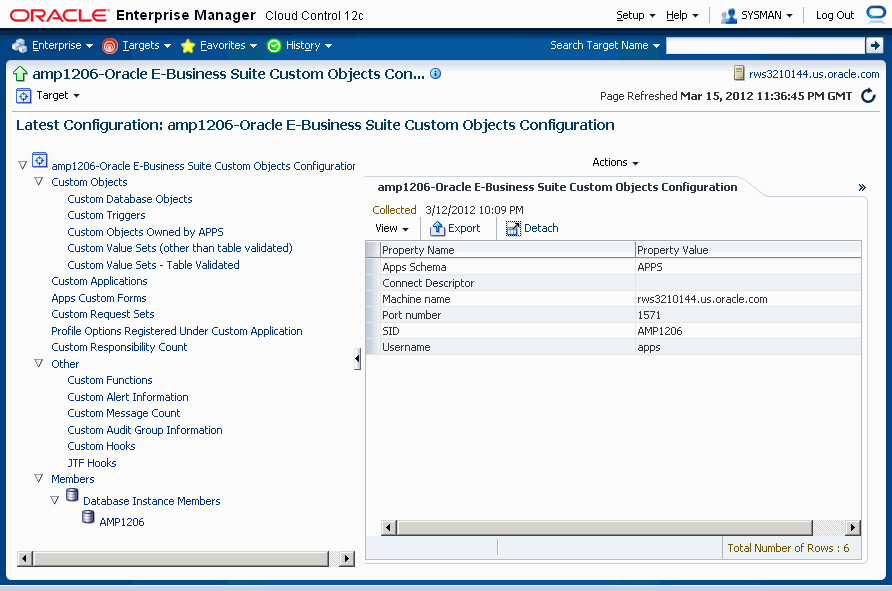
Task: Select Custom Database Objects in tree
Action: [130, 199]
